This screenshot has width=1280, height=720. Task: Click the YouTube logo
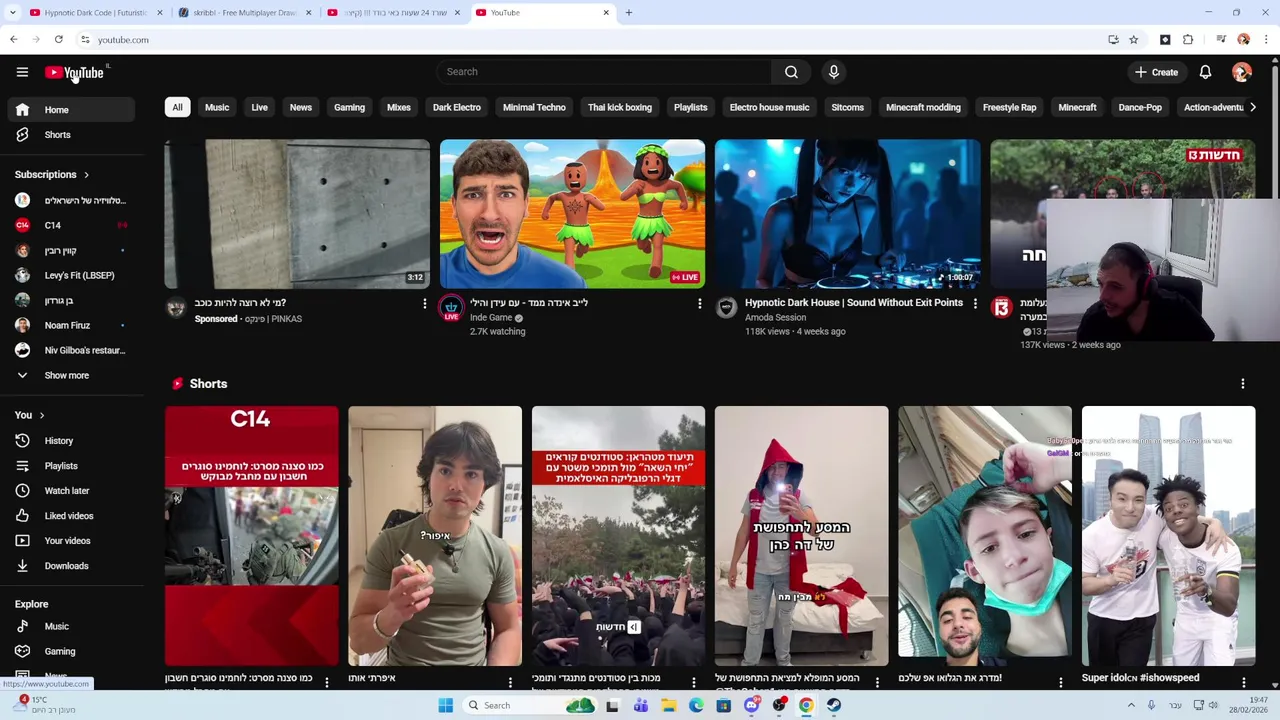point(74,72)
